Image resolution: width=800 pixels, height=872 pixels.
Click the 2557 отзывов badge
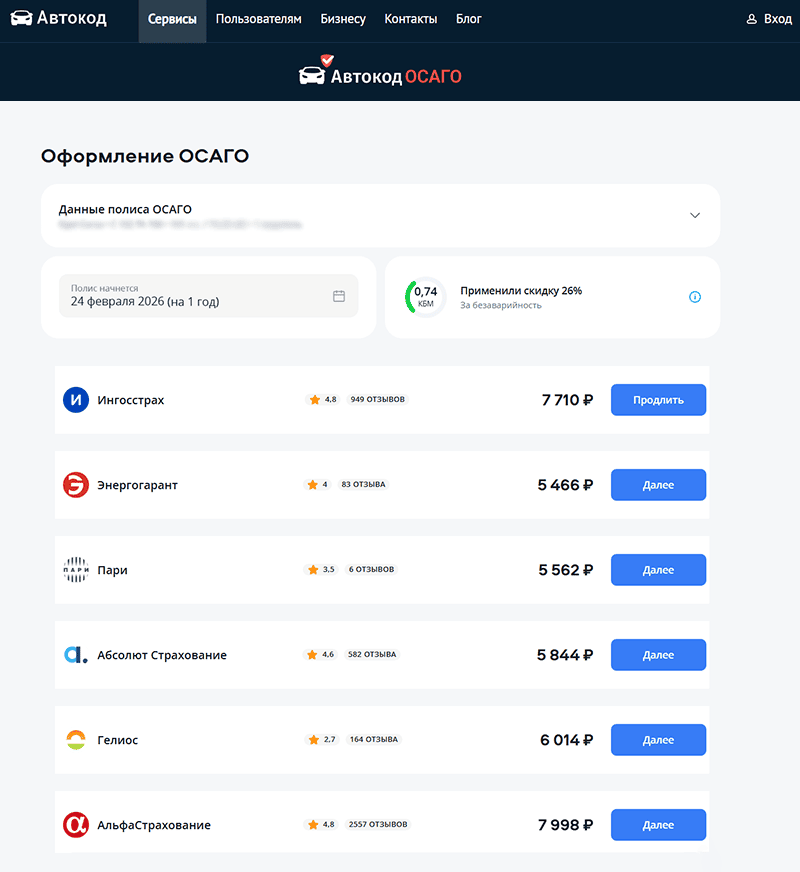pyautogui.click(x=378, y=824)
